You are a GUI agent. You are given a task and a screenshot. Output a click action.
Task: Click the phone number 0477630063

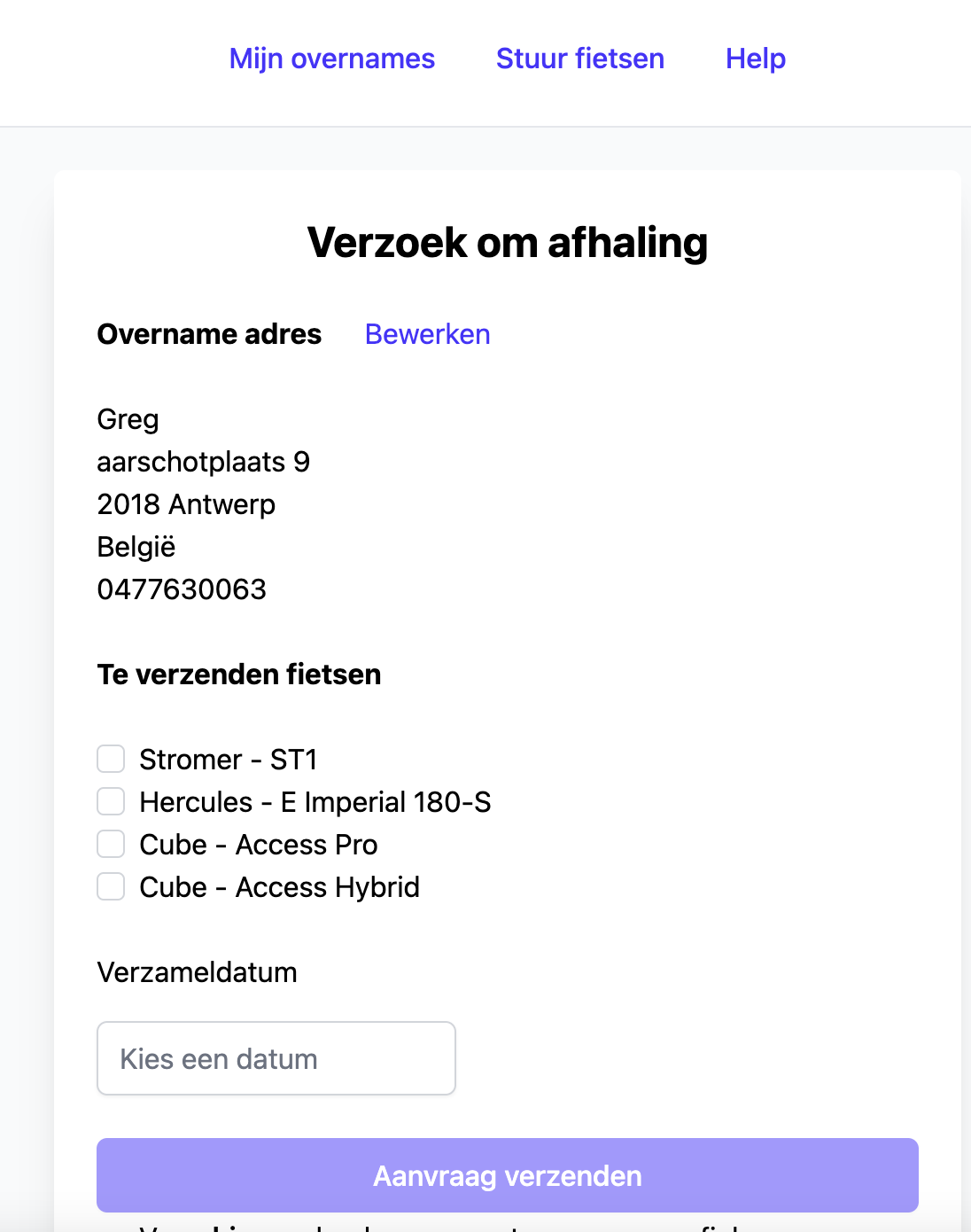(x=182, y=589)
